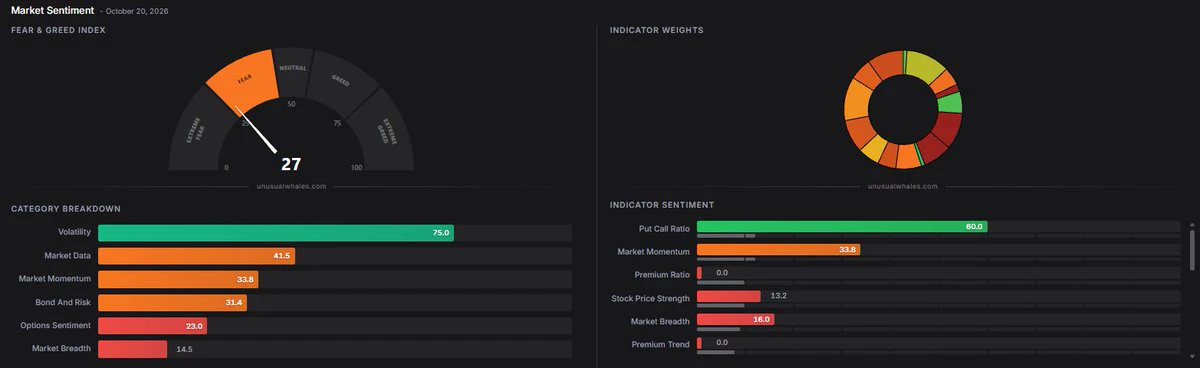
Task: Select the olive-yellow slice of the donut chart
Action: (924, 66)
